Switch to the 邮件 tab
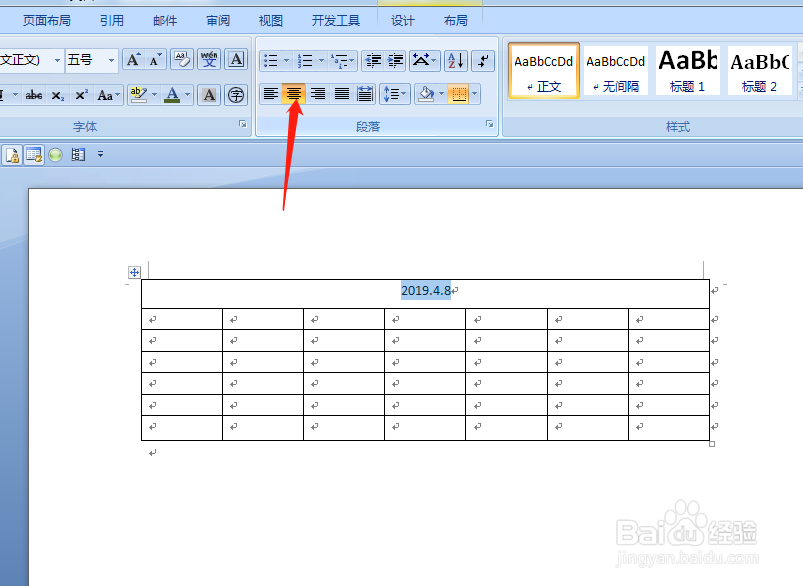 165,20
